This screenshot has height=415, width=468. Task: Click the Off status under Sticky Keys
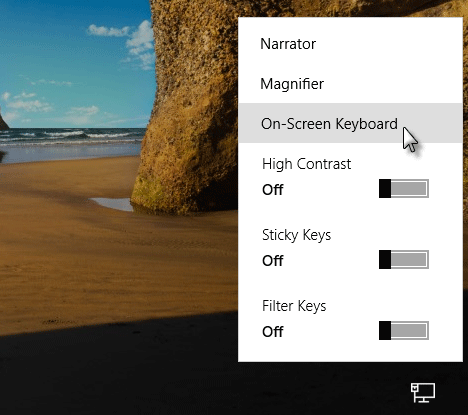273,261
